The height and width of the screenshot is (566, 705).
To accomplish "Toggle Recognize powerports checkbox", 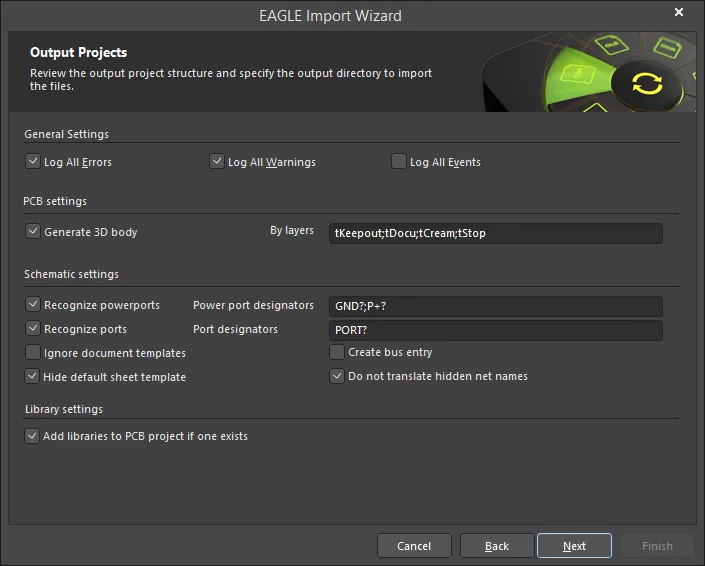I will [33, 304].
